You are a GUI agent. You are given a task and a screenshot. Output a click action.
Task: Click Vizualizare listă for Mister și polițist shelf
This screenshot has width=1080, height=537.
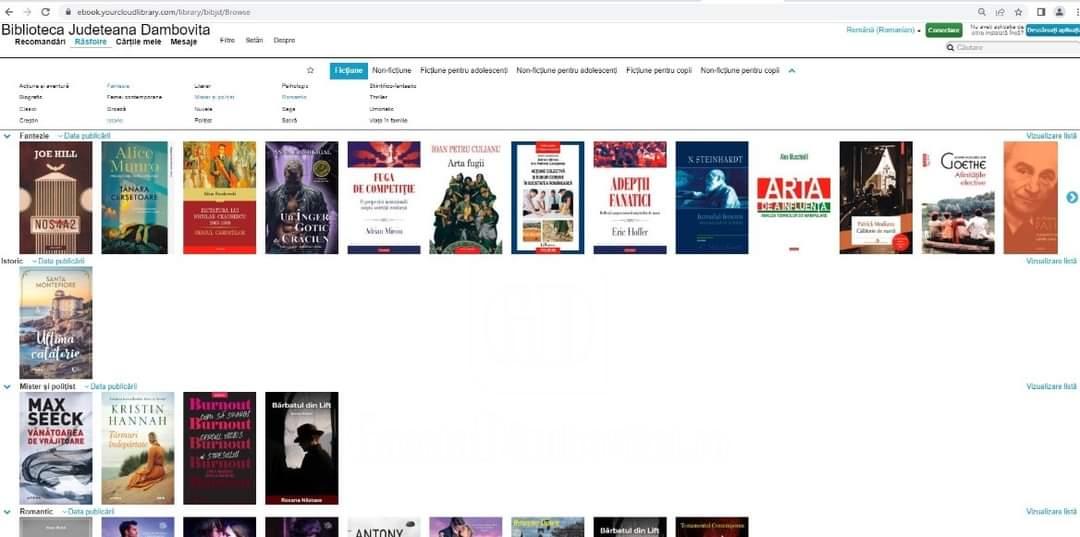tap(1051, 386)
